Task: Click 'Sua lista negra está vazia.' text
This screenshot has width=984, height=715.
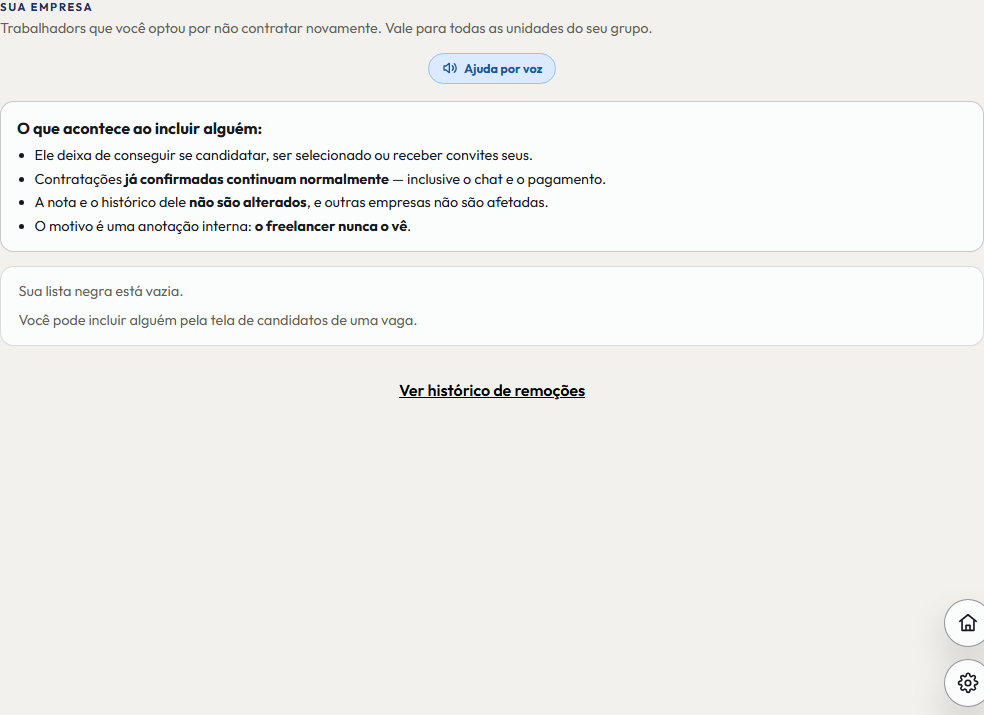Action: click(101, 291)
